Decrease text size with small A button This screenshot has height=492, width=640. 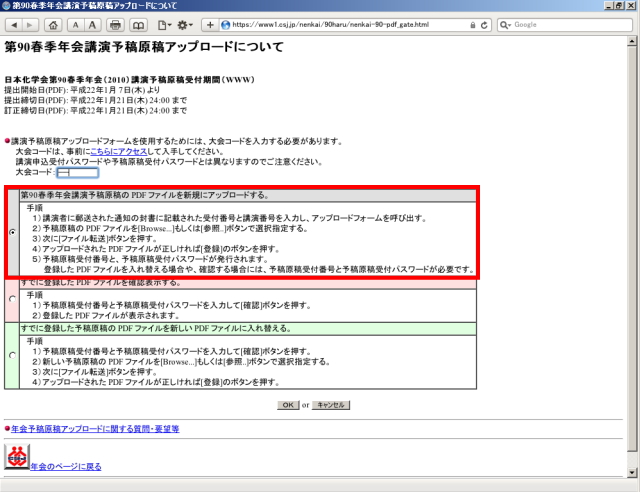point(76,25)
